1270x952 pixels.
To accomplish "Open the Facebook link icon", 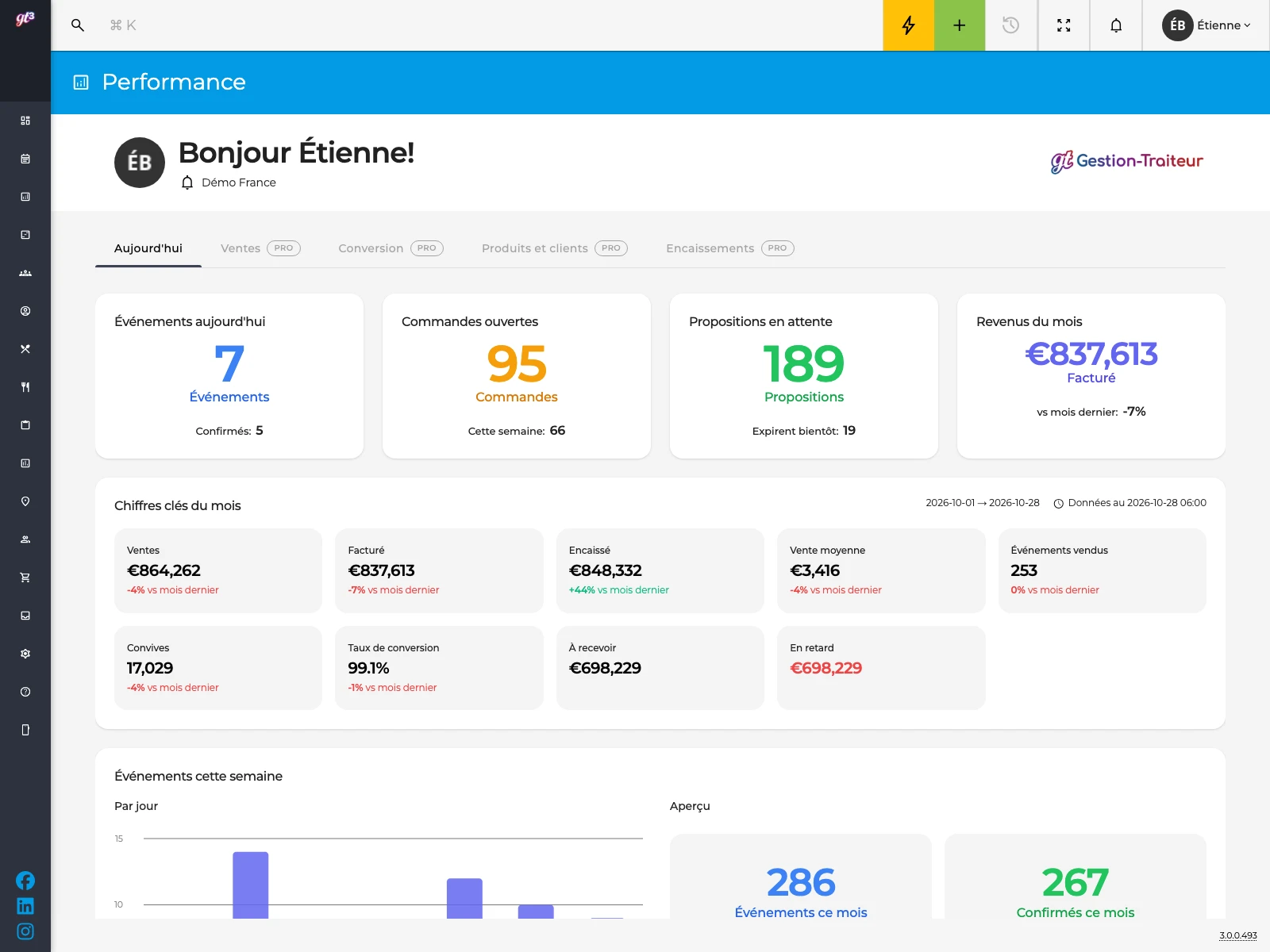I will tap(25, 881).
